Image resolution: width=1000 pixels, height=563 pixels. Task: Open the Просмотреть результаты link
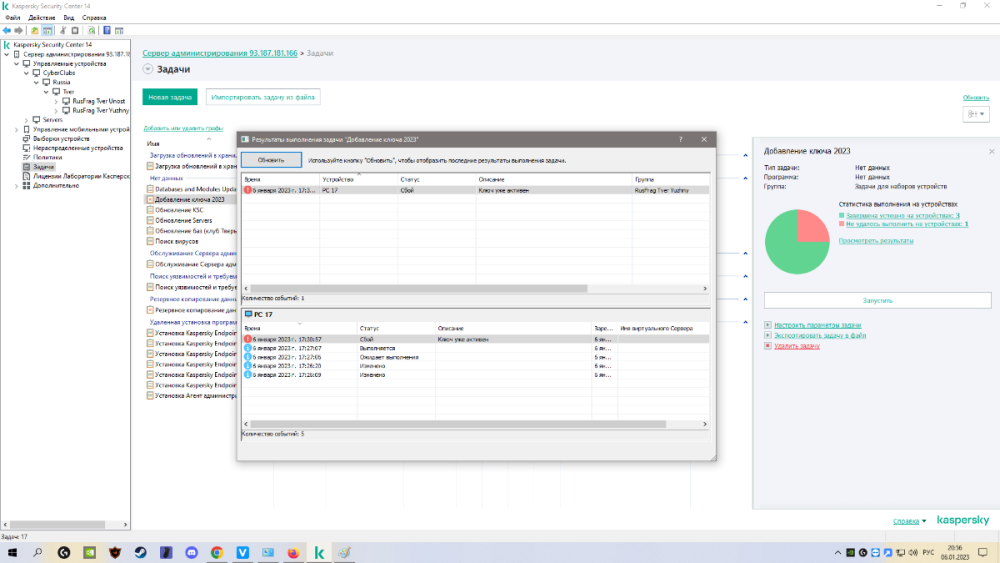pyautogui.click(x=876, y=241)
